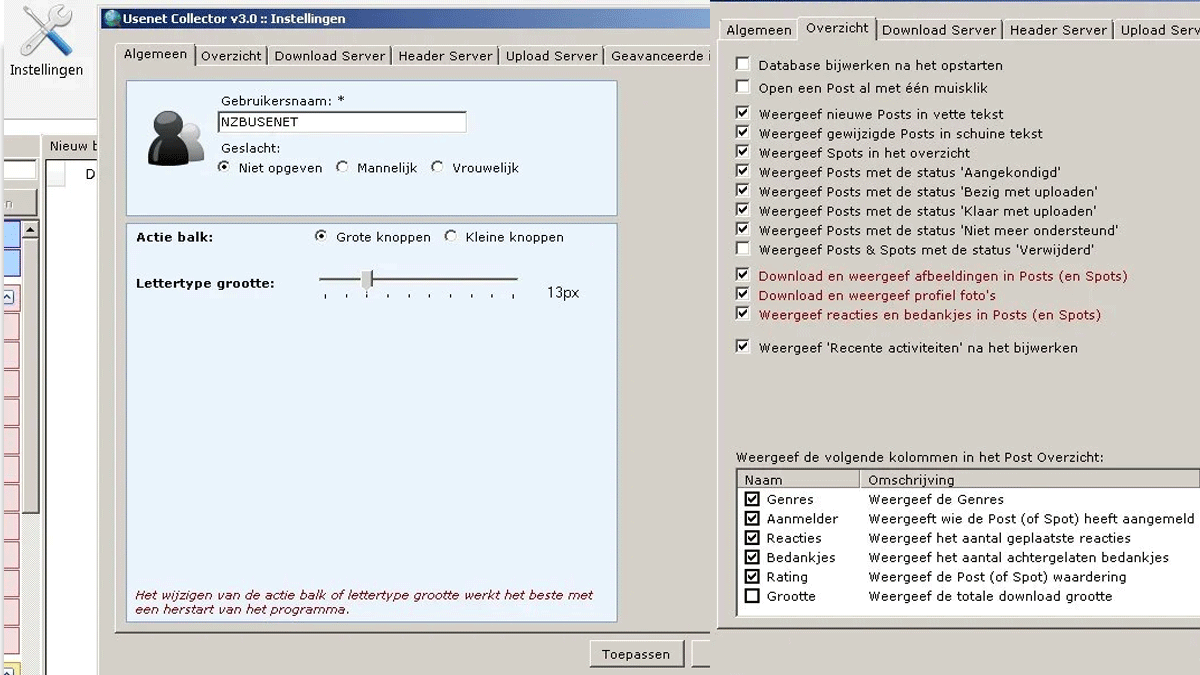Toggle 'Weergeef Spots in het overzicht' checkbox
The height and width of the screenshot is (675, 1200).
coord(743,153)
